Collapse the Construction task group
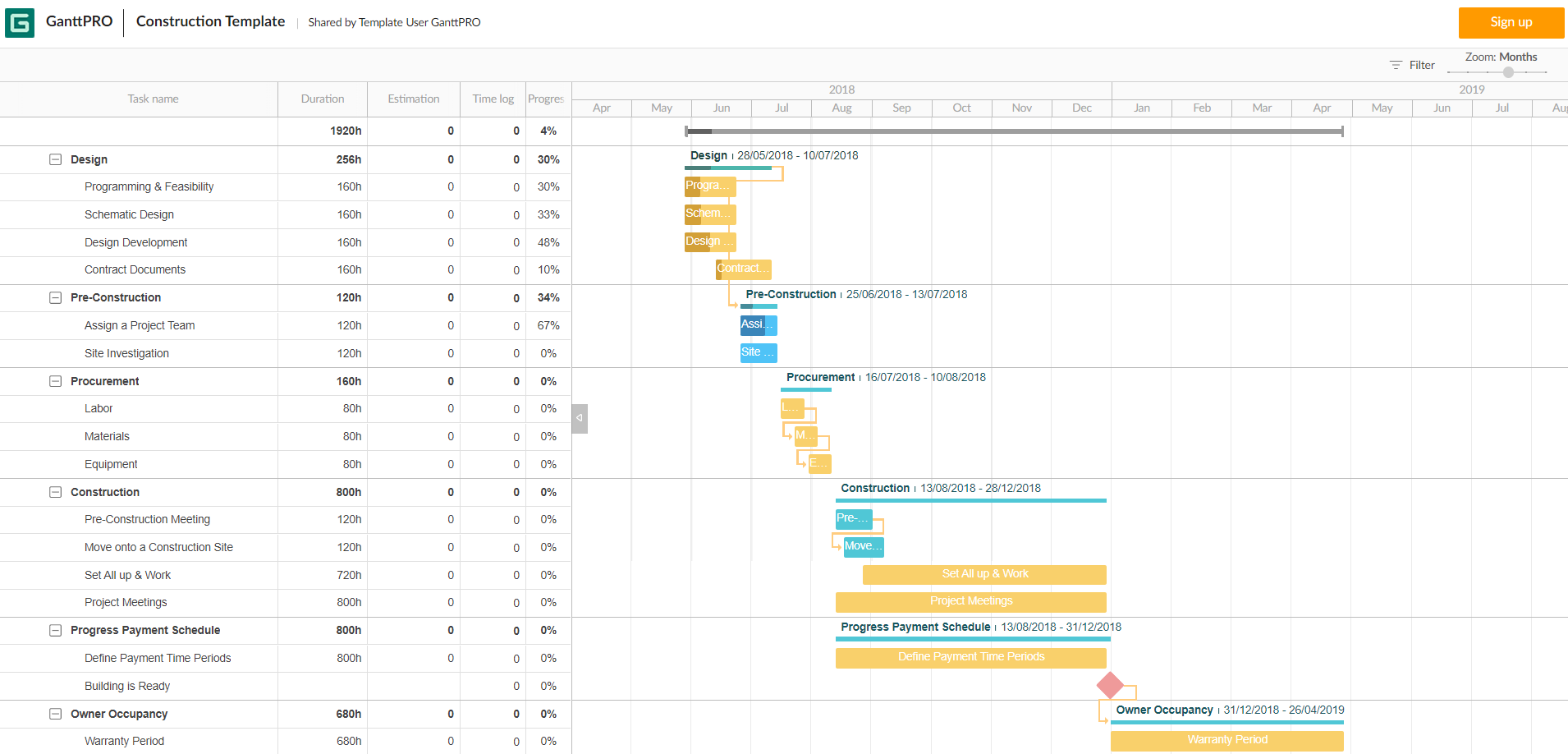This screenshot has height=754, width=1568. pos(55,492)
